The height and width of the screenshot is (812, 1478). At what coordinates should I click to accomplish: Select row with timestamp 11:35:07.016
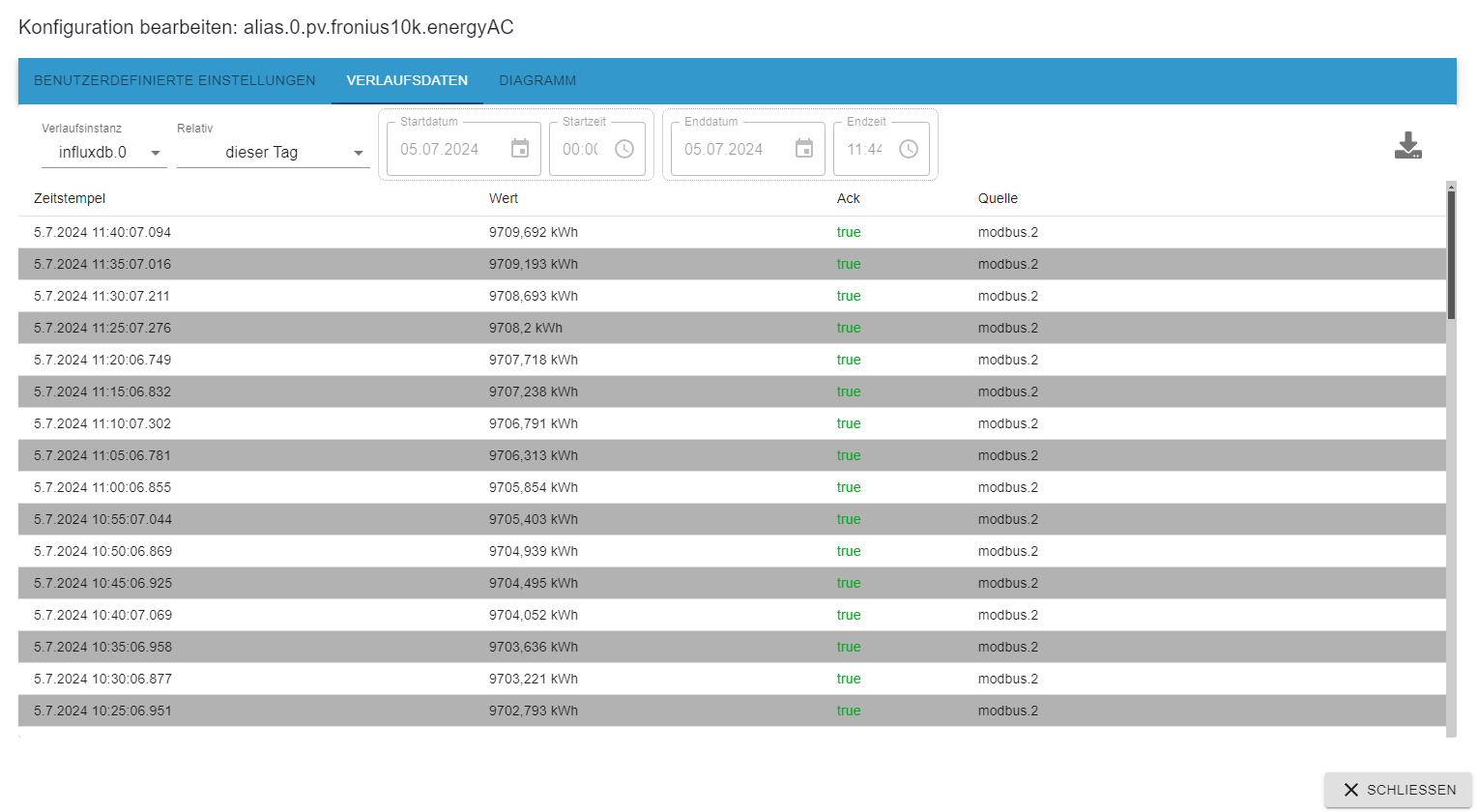point(732,264)
